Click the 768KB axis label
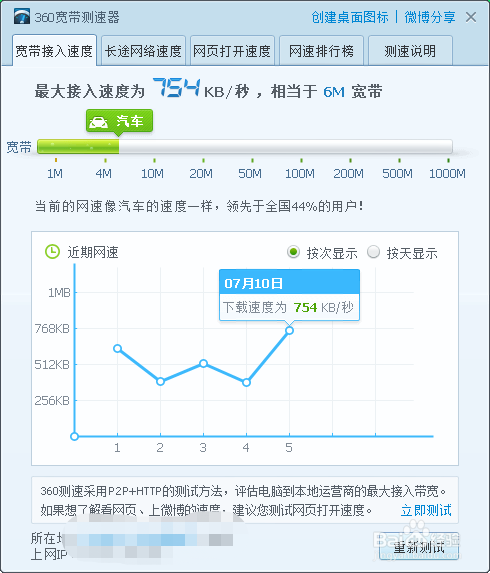Image resolution: width=490 pixels, height=573 pixels. (x=52, y=329)
